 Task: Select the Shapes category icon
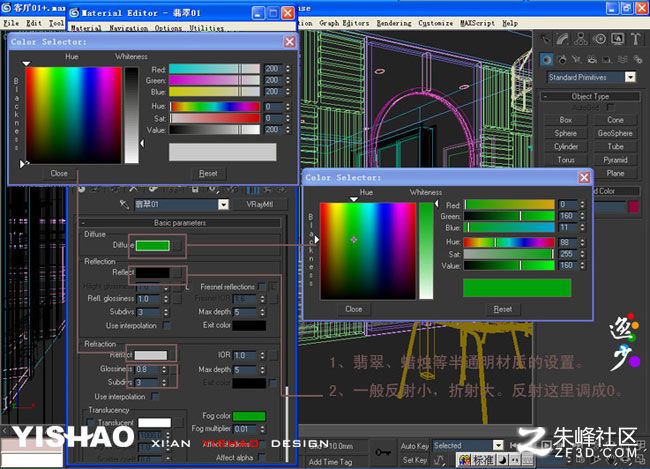coord(562,60)
